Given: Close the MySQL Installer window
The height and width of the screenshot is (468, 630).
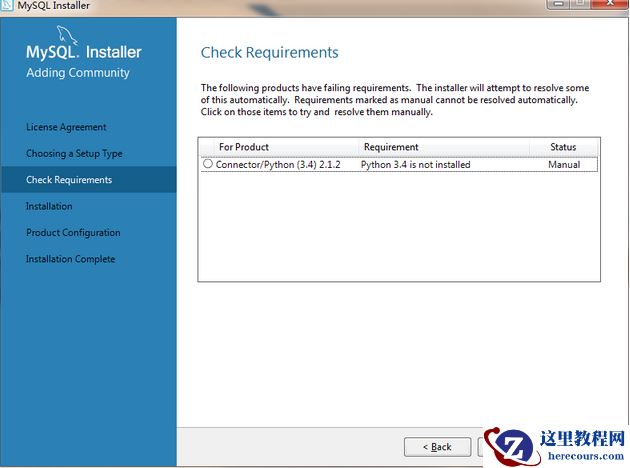Looking at the screenshot, I should point(610,4).
